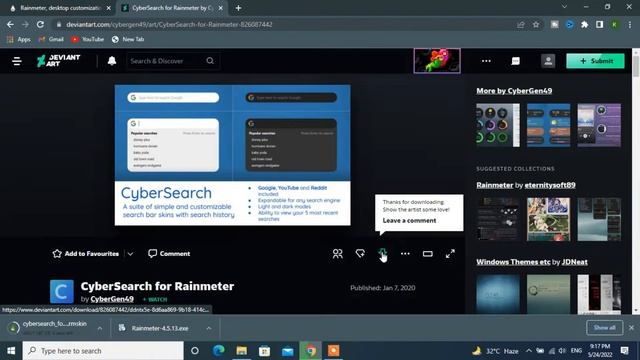This screenshot has width=640, height=360.
Task: Click the award badge icon
Action: (x=360, y=254)
